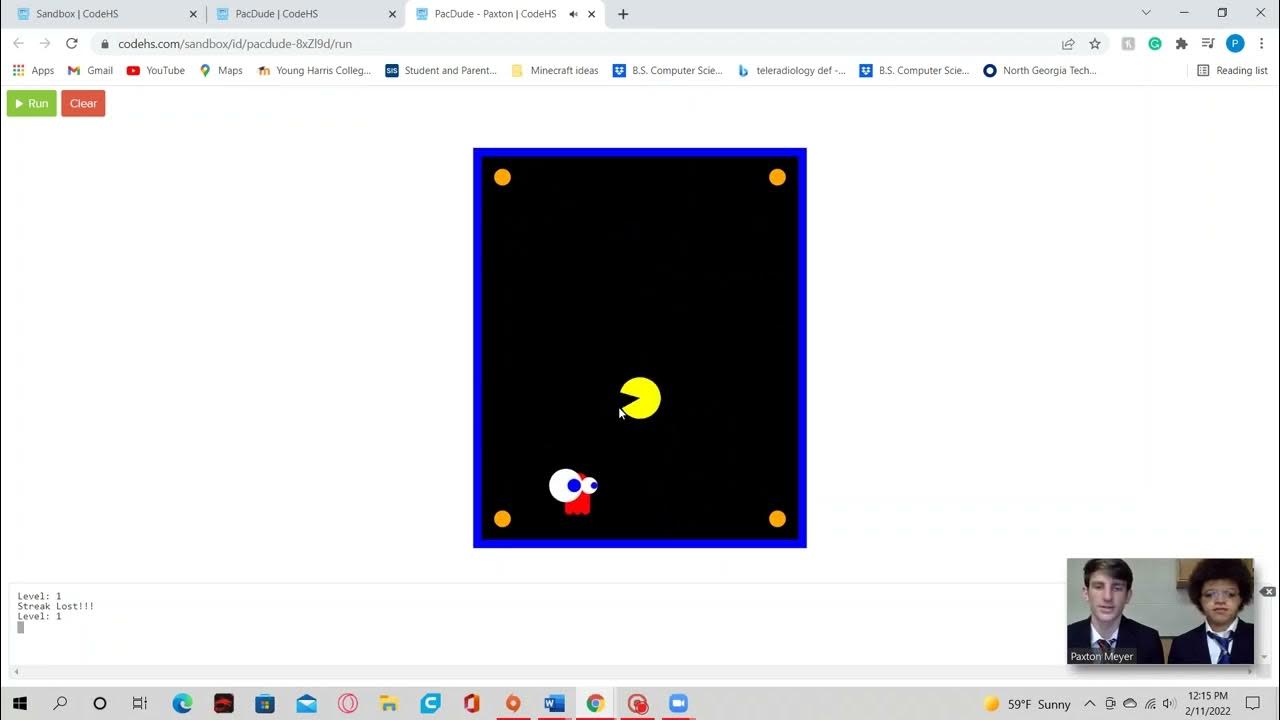This screenshot has width=1280, height=720.
Task: Open Windows taskbar search
Action: (60, 703)
